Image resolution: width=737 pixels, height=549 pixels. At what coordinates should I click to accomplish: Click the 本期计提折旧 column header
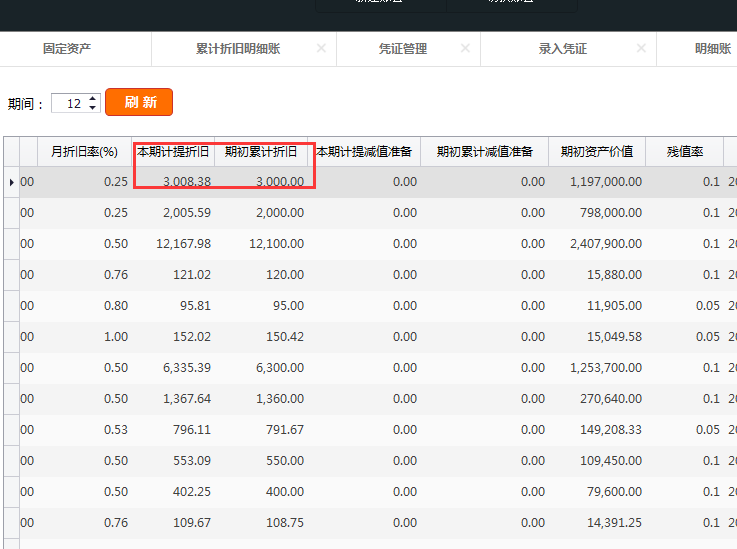[173, 152]
